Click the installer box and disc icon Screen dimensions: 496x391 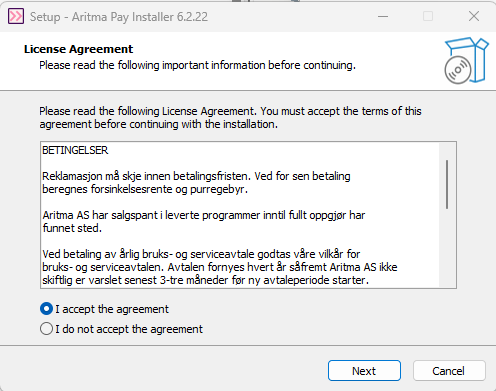[467, 61]
